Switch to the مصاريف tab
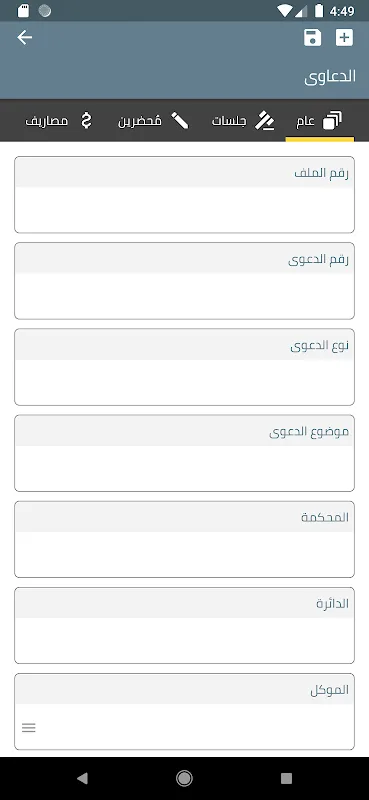 [x=60, y=121]
